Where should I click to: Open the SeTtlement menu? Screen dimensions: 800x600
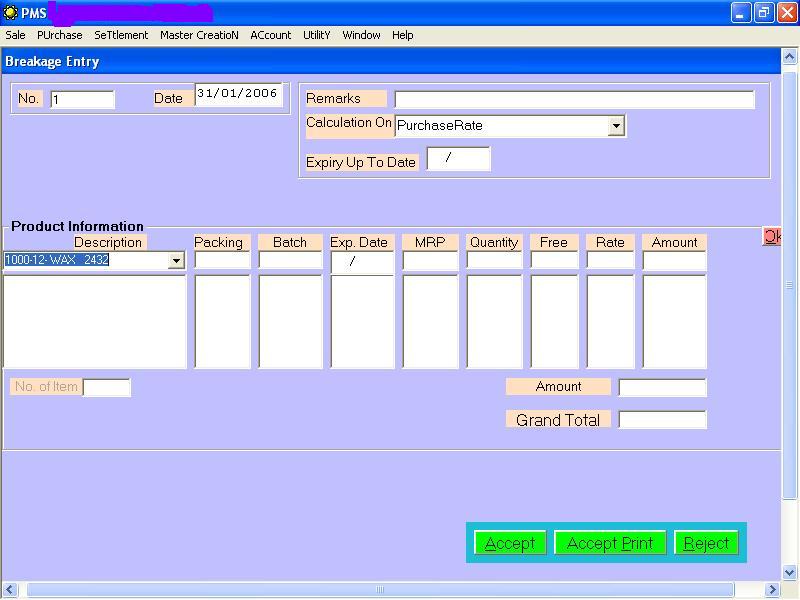[121, 35]
